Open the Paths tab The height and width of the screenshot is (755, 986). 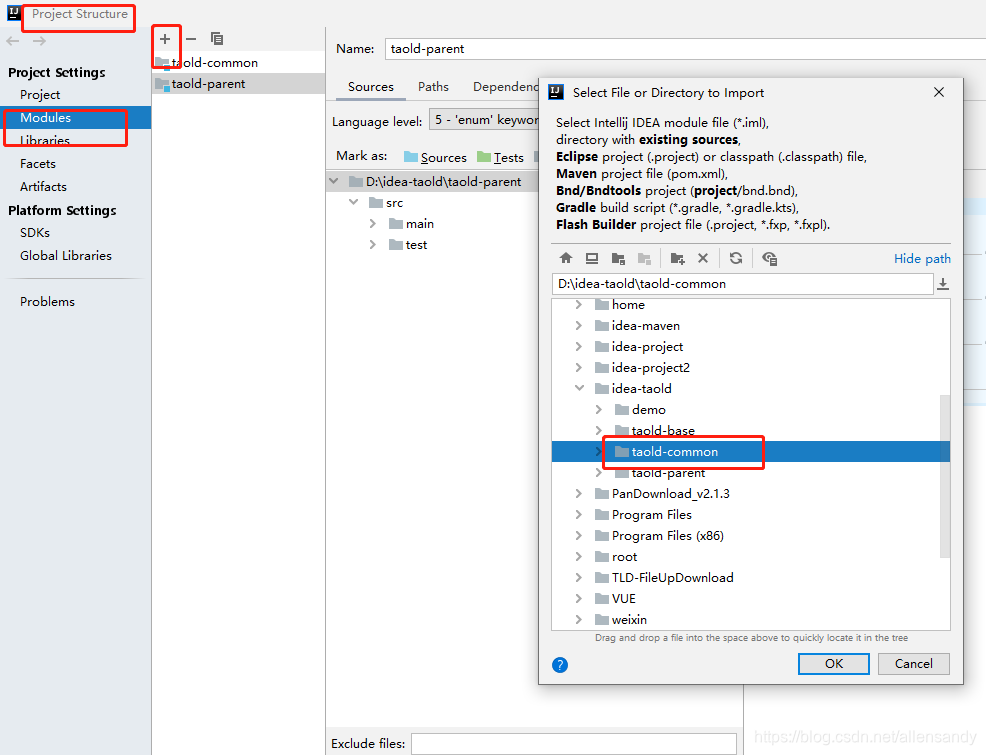433,87
